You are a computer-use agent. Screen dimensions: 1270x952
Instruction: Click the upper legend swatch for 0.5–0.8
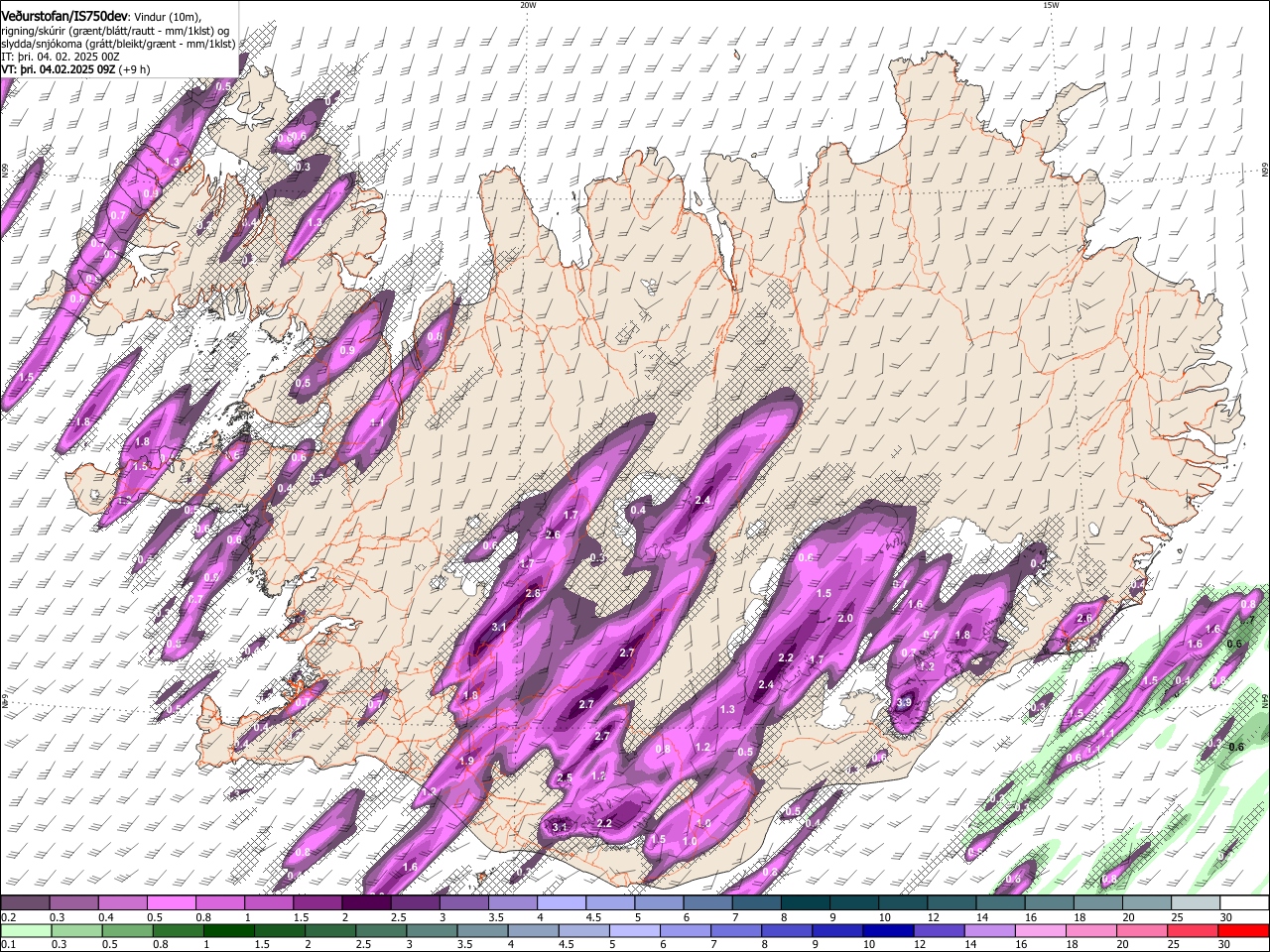(x=171, y=902)
